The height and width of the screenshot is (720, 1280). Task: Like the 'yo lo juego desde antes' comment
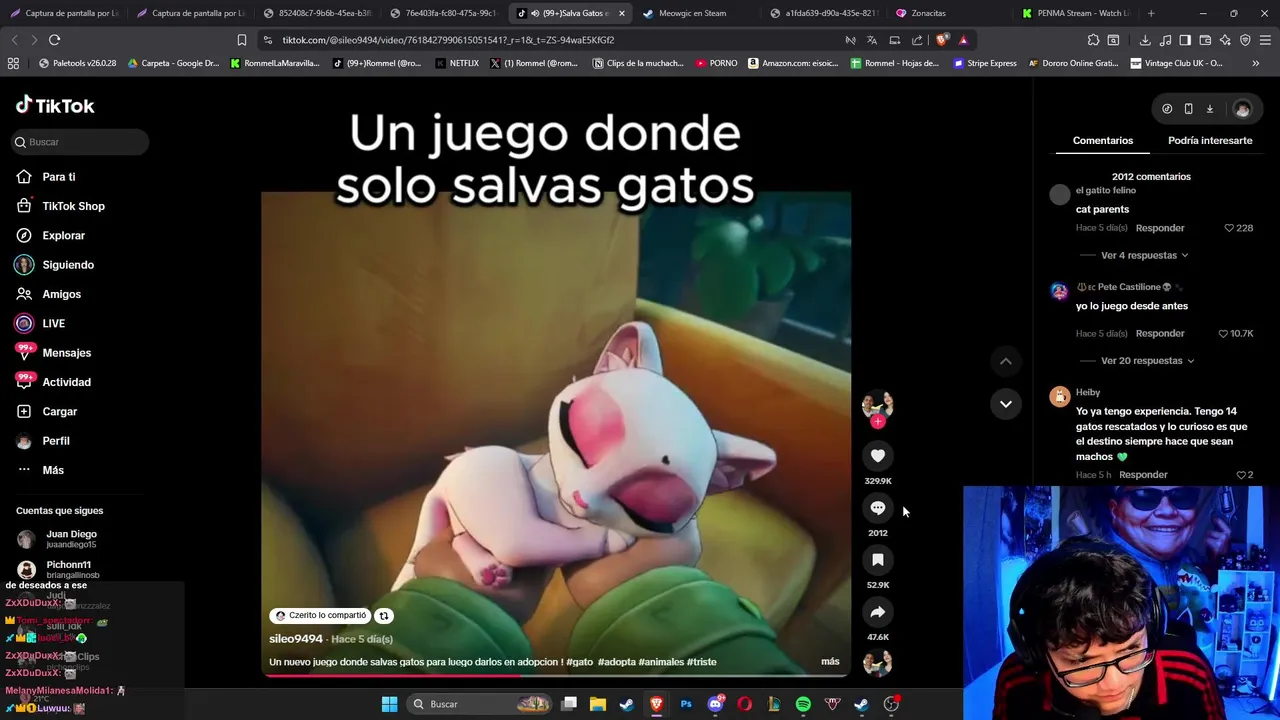pos(1223,333)
